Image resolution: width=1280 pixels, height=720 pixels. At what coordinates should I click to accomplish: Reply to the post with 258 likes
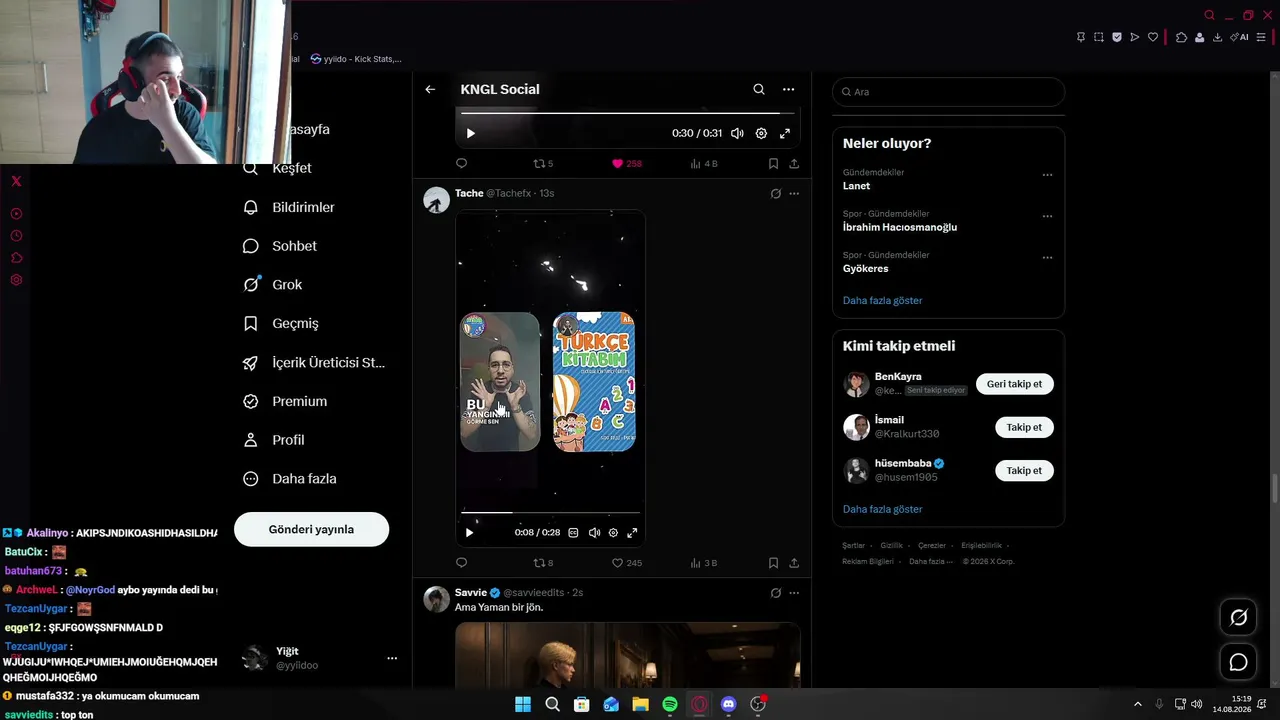pos(461,163)
